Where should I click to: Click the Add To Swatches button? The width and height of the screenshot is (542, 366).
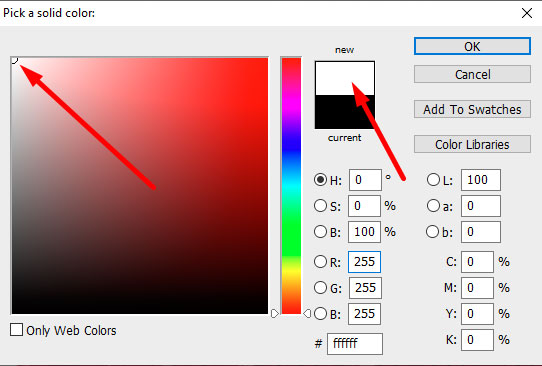tap(472, 109)
